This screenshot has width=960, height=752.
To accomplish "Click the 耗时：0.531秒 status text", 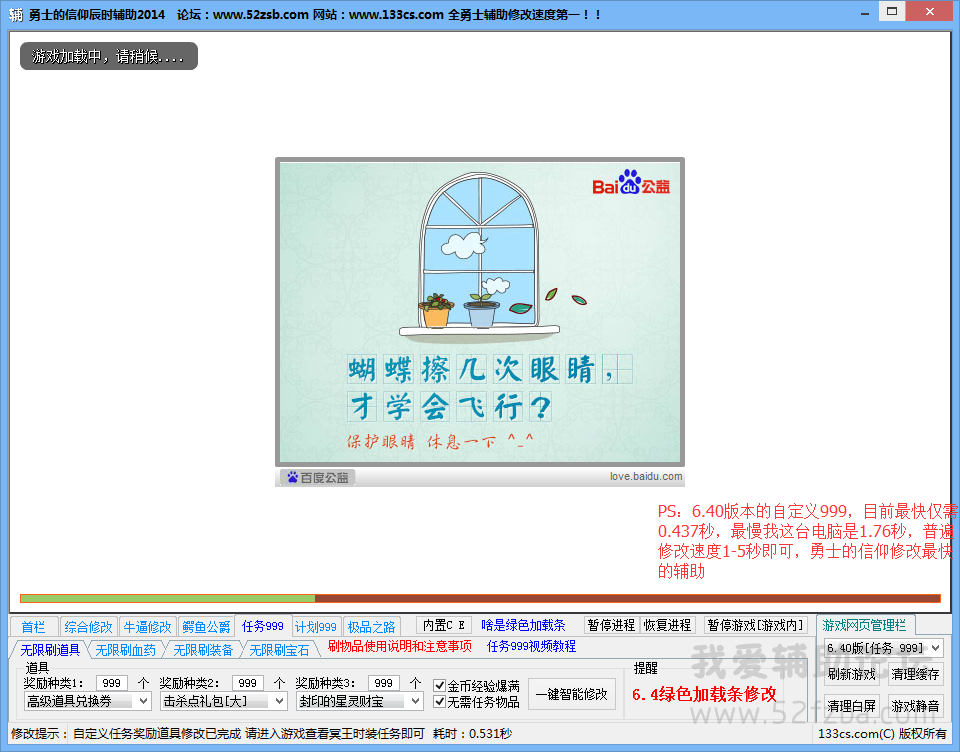I will coord(472,733).
